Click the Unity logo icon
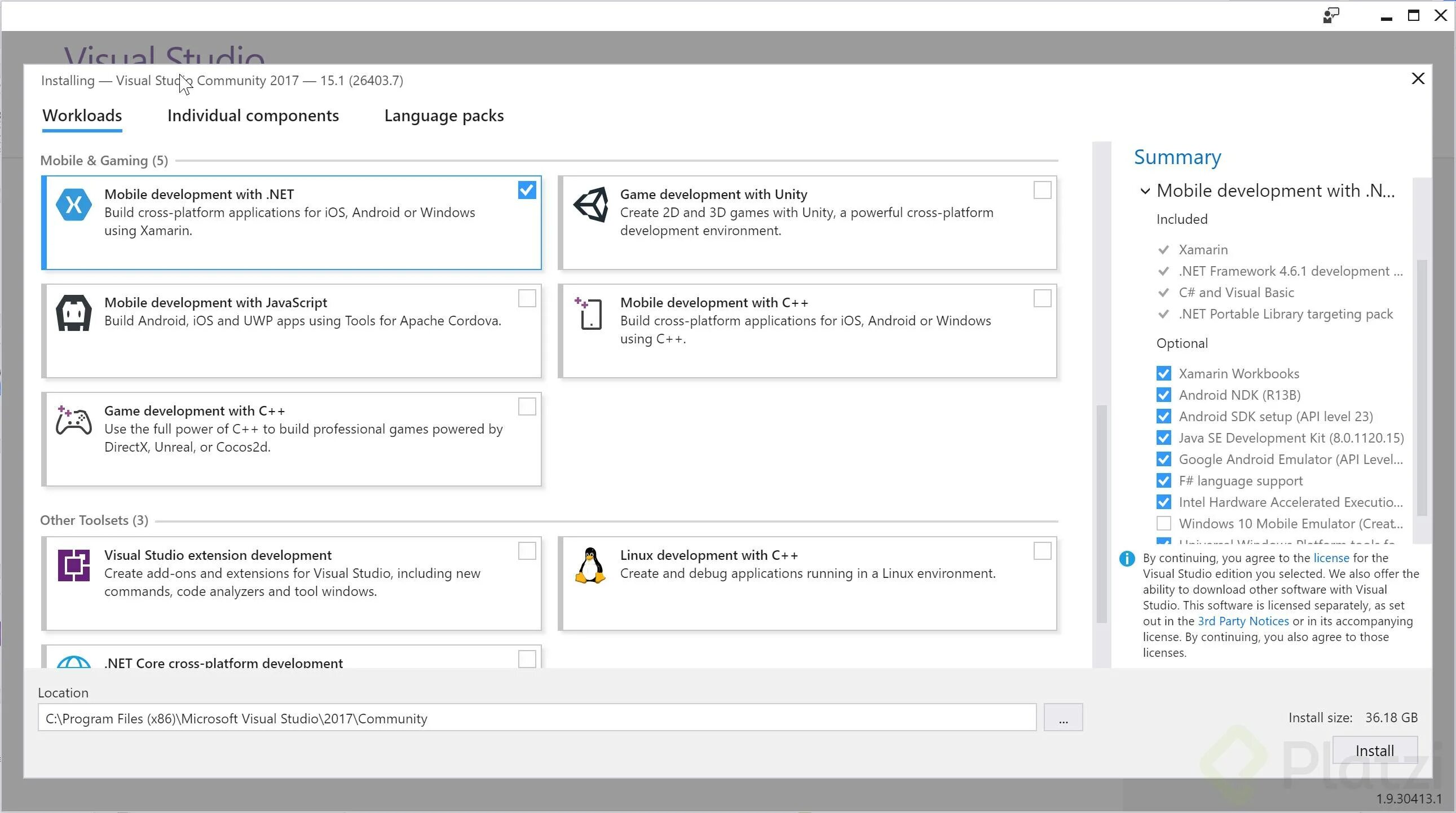The height and width of the screenshot is (813, 1456). [590, 204]
